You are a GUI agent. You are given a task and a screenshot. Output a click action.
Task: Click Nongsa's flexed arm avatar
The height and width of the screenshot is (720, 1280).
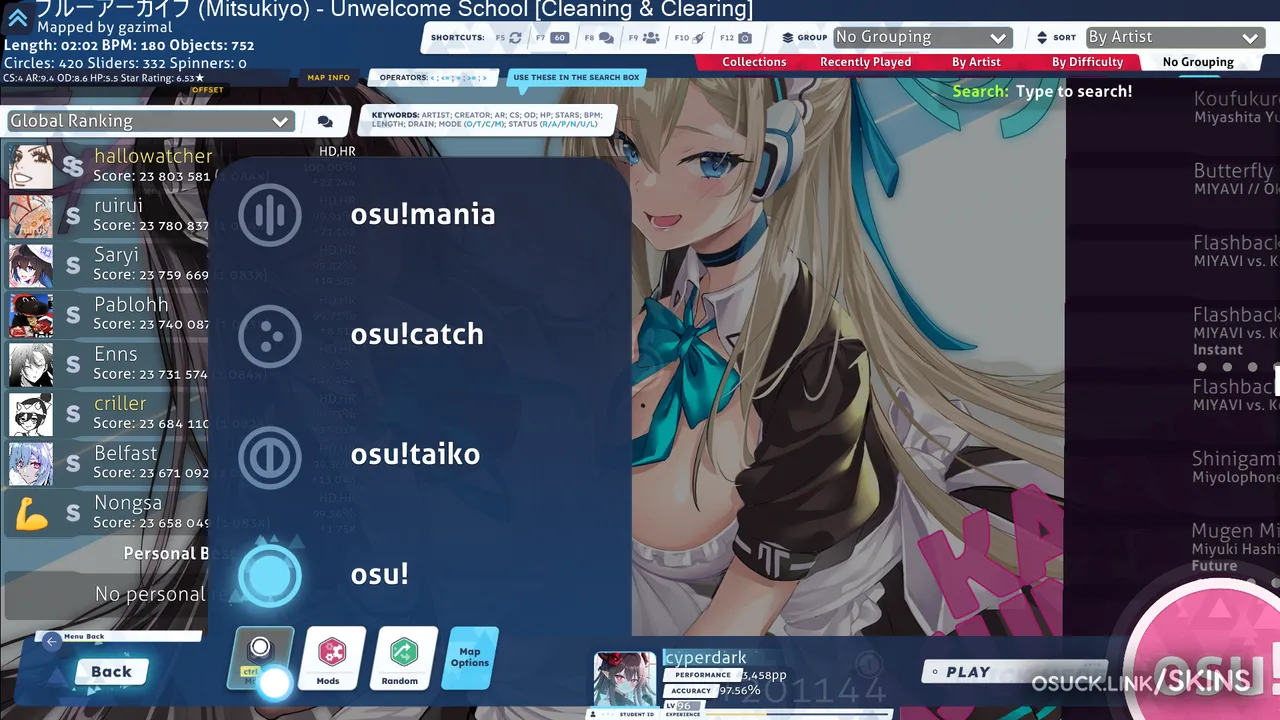click(31, 513)
